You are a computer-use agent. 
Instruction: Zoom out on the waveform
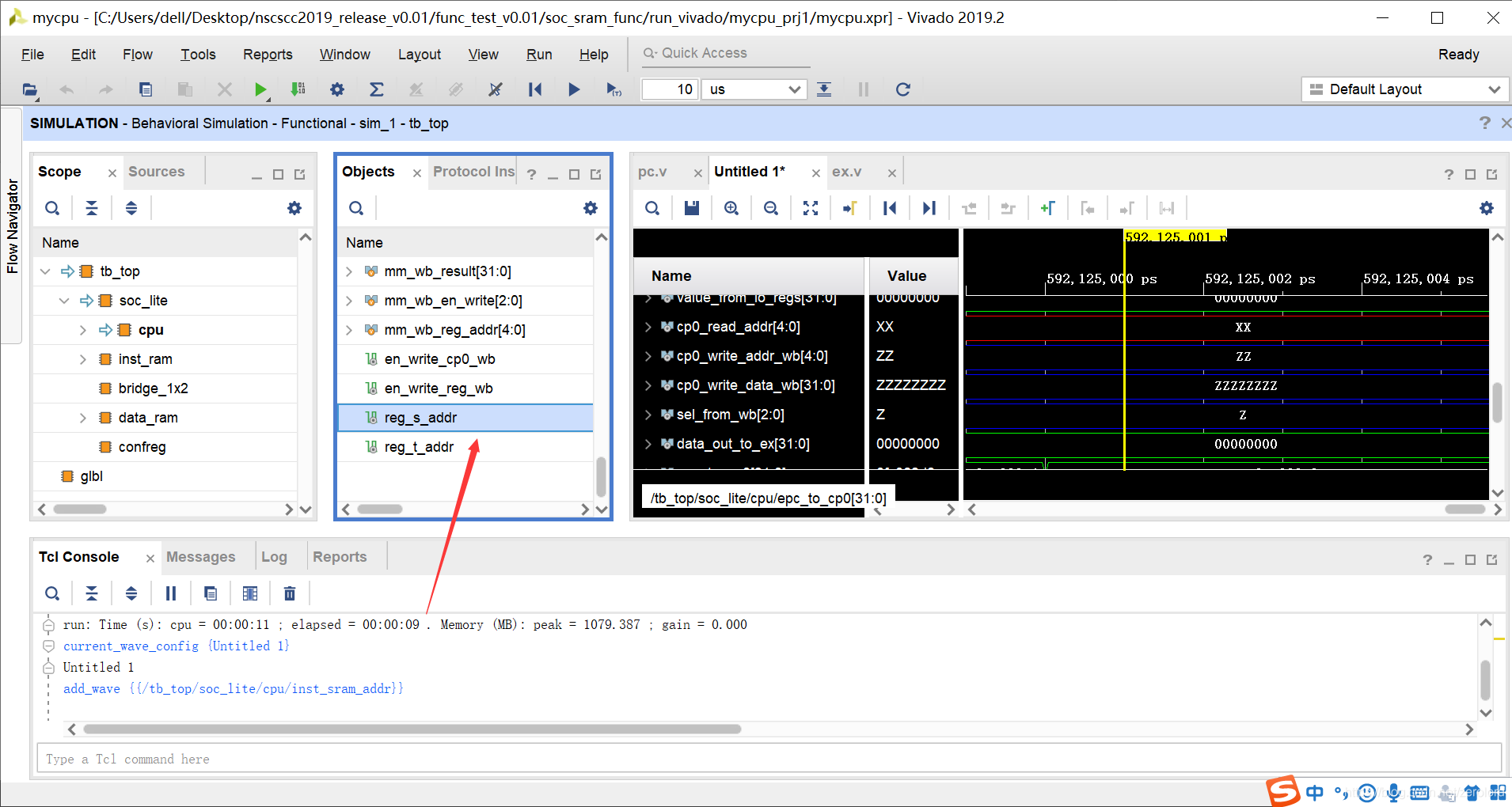(x=771, y=208)
